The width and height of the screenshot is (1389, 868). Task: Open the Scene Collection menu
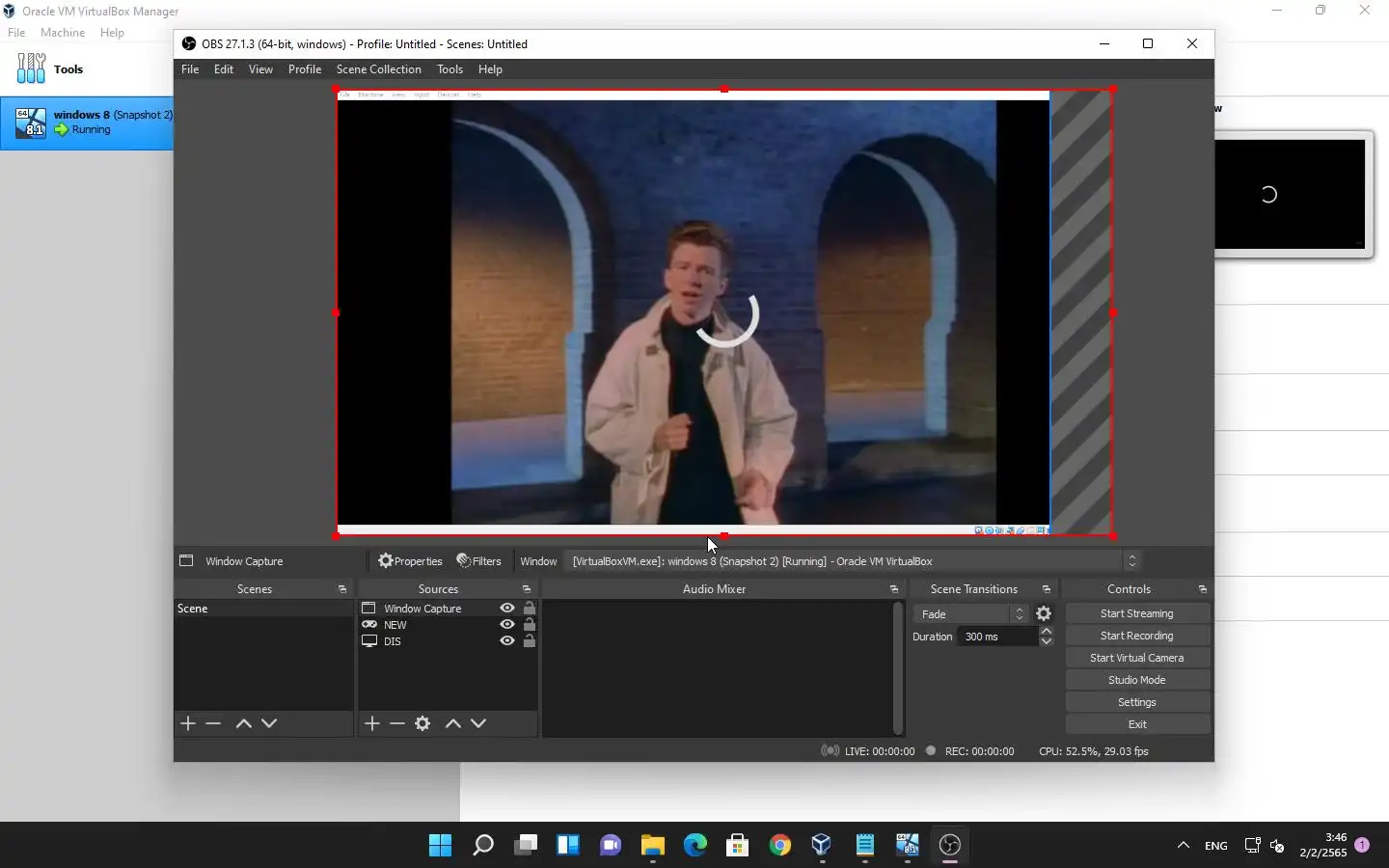(x=379, y=69)
